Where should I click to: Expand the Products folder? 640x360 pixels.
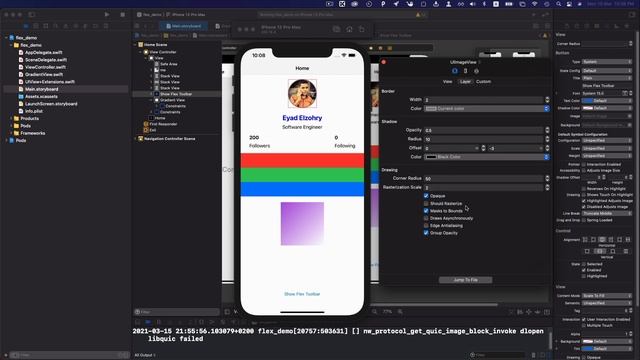(x=11, y=118)
